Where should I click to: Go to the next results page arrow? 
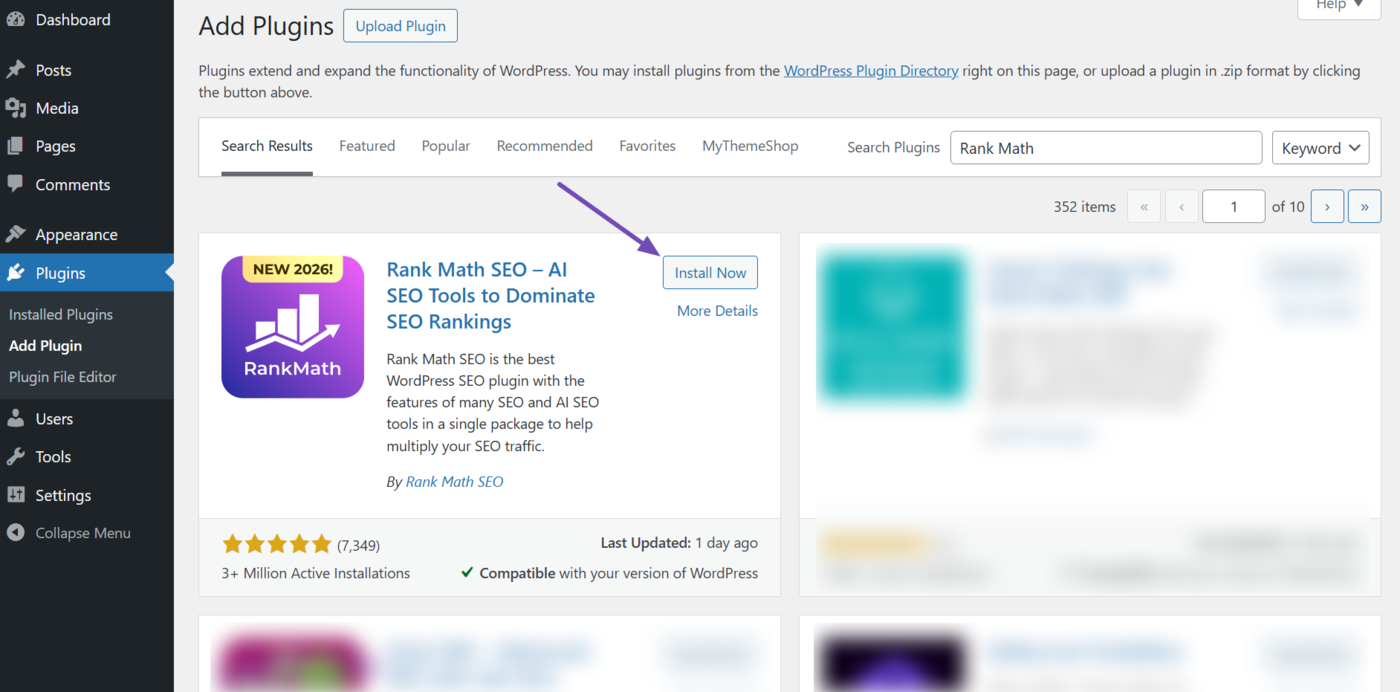tap(1327, 207)
